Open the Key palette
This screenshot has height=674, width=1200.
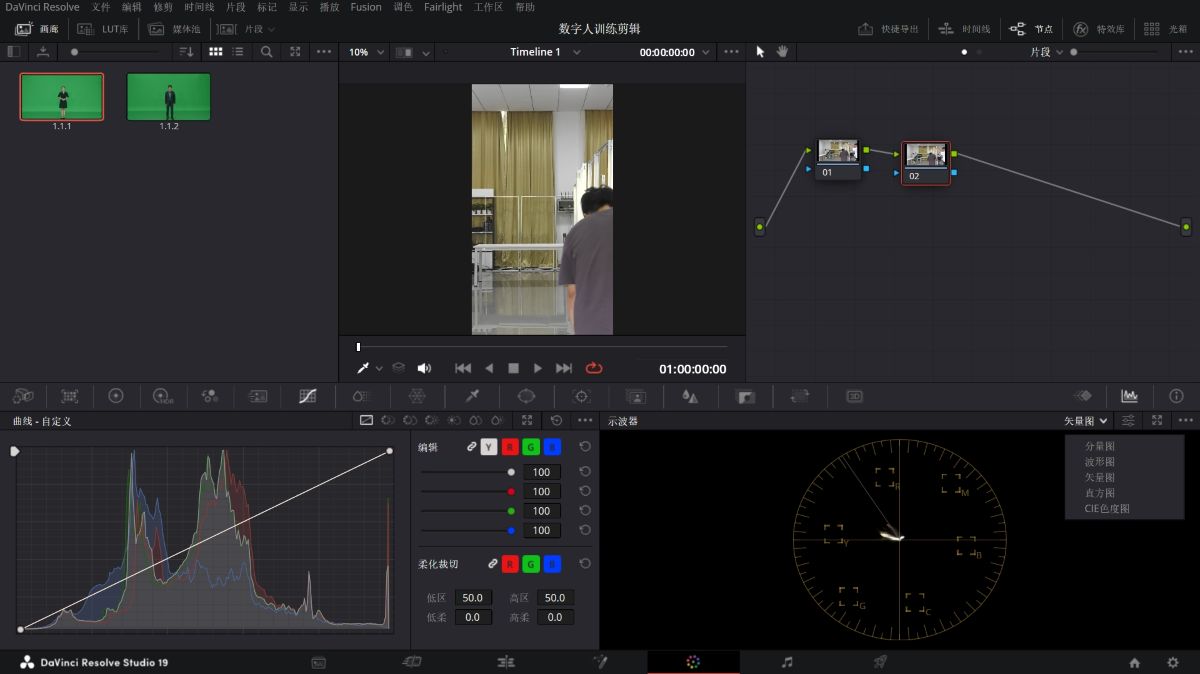(x=745, y=396)
